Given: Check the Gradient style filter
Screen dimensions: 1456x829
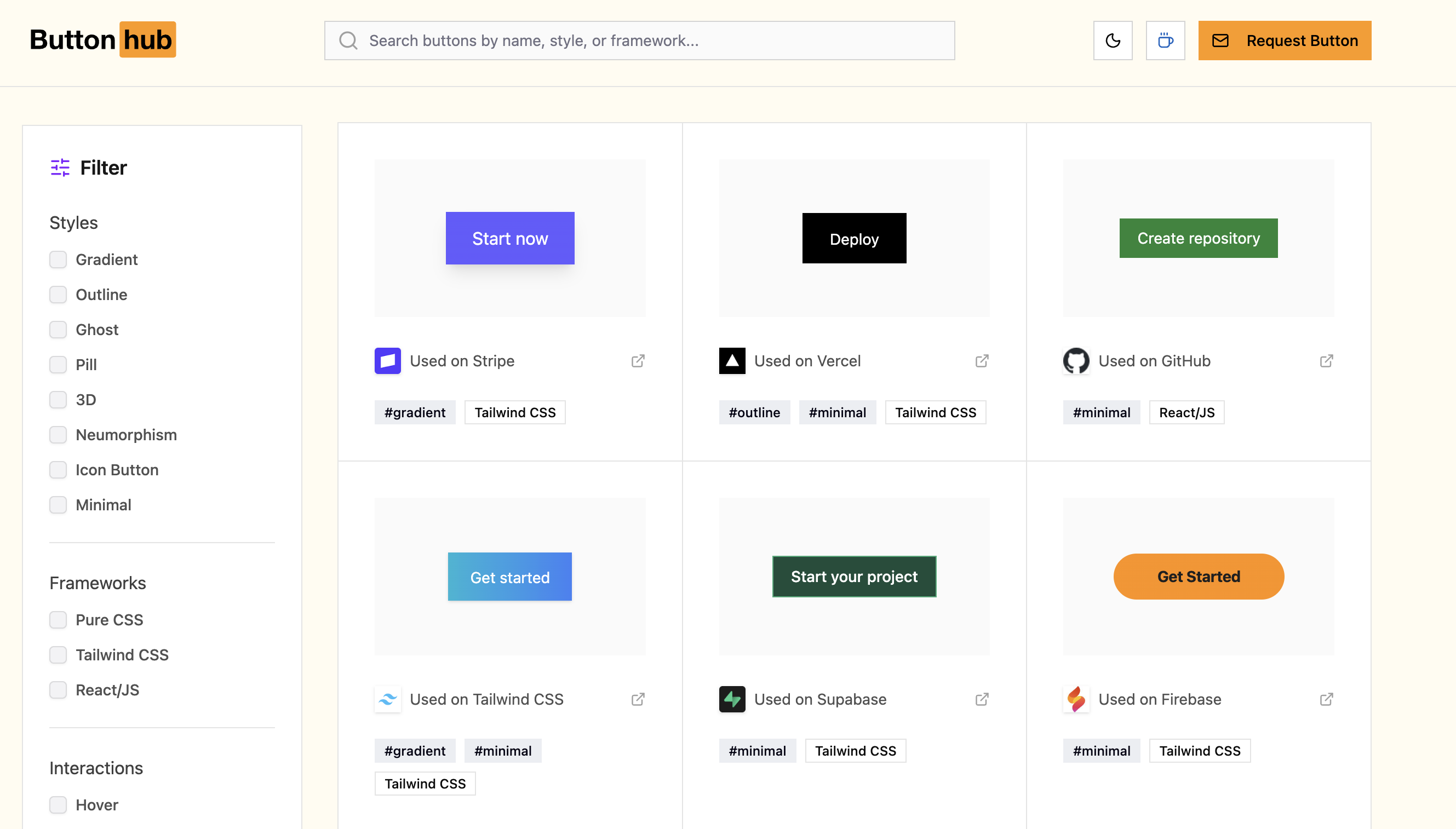Looking at the screenshot, I should [x=58, y=260].
